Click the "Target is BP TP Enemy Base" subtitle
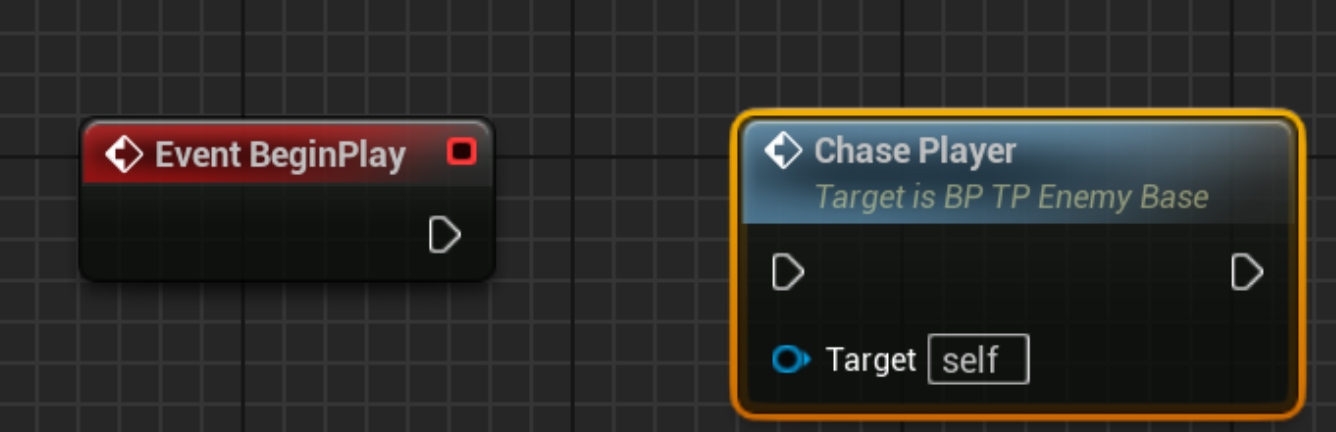Screen dimensions: 1336x432 1012,197
